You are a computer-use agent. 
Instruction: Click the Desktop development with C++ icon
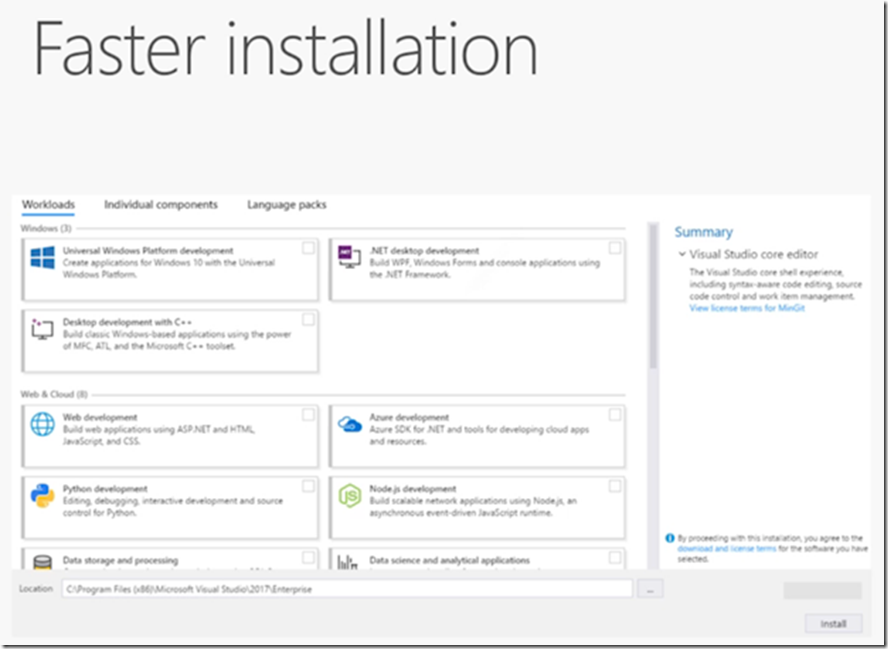coord(42,328)
